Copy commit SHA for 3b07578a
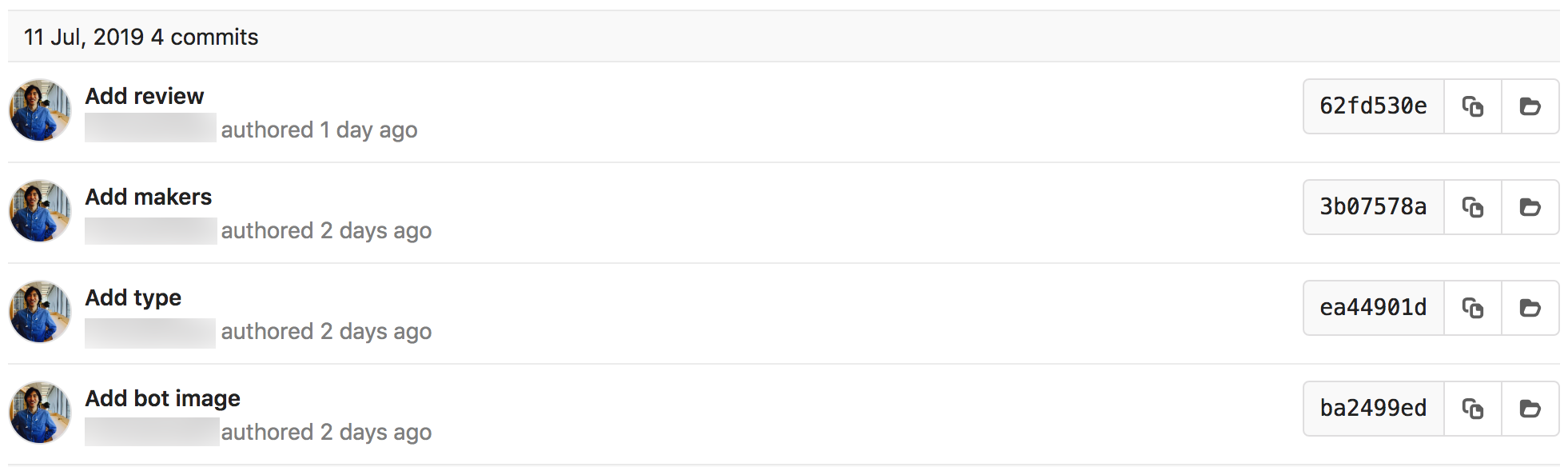This screenshot has height=467, width=1568. pyautogui.click(x=1472, y=207)
